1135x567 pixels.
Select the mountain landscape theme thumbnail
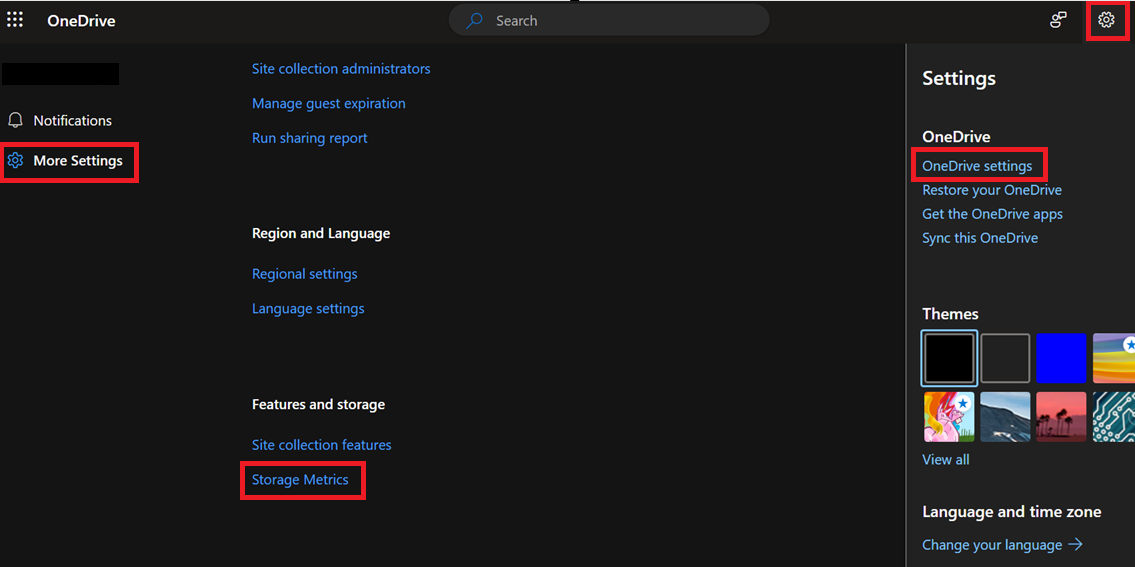[x=1005, y=417]
